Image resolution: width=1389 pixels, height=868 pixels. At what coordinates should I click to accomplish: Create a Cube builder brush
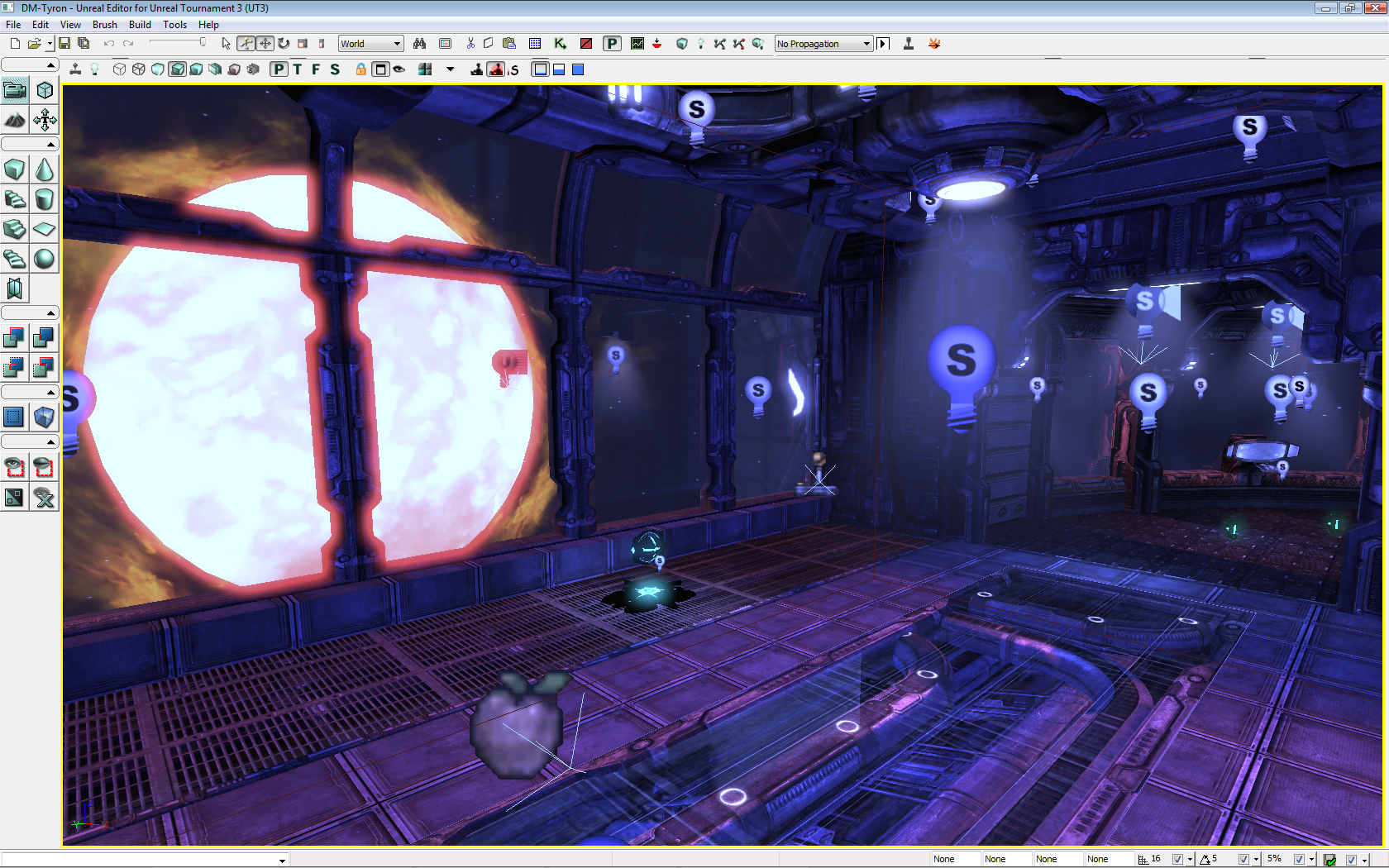click(15, 169)
